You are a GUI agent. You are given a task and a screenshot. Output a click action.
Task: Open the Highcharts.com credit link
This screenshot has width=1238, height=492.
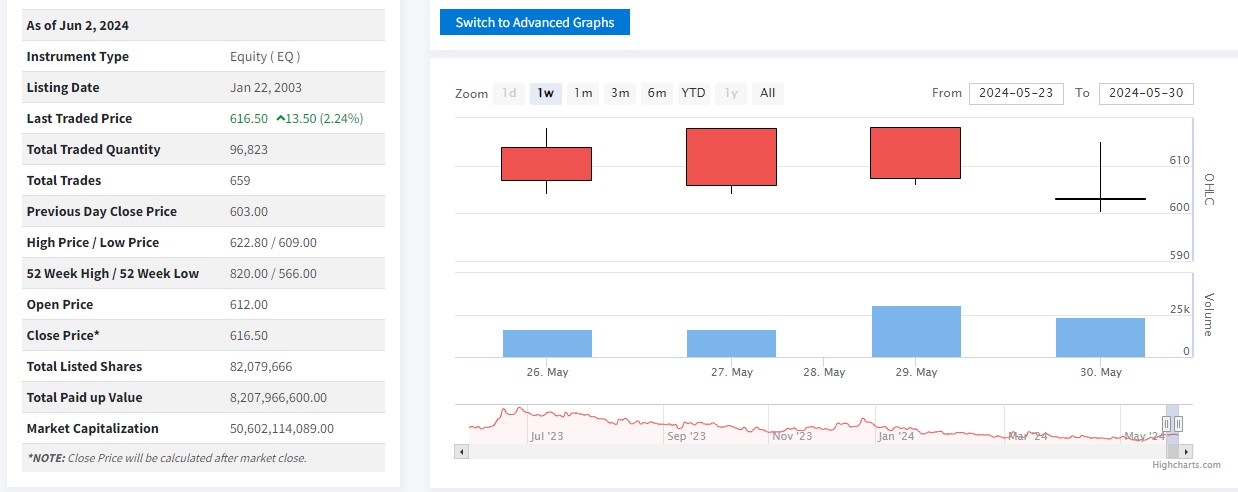(1185, 465)
